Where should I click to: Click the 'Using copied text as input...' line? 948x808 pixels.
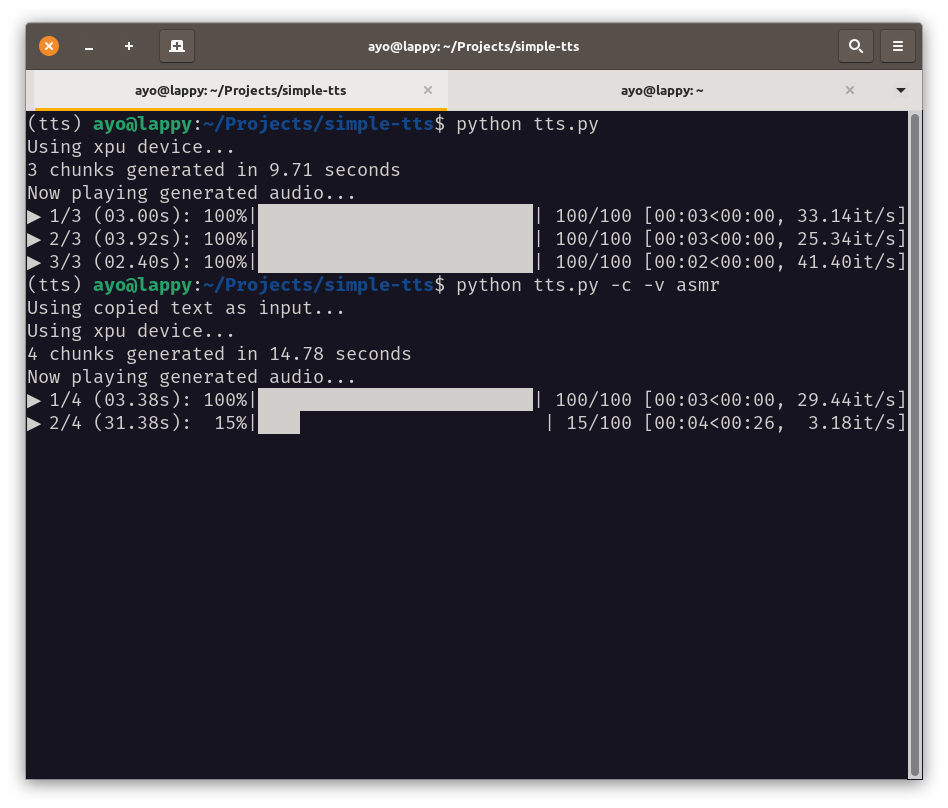tap(185, 308)
